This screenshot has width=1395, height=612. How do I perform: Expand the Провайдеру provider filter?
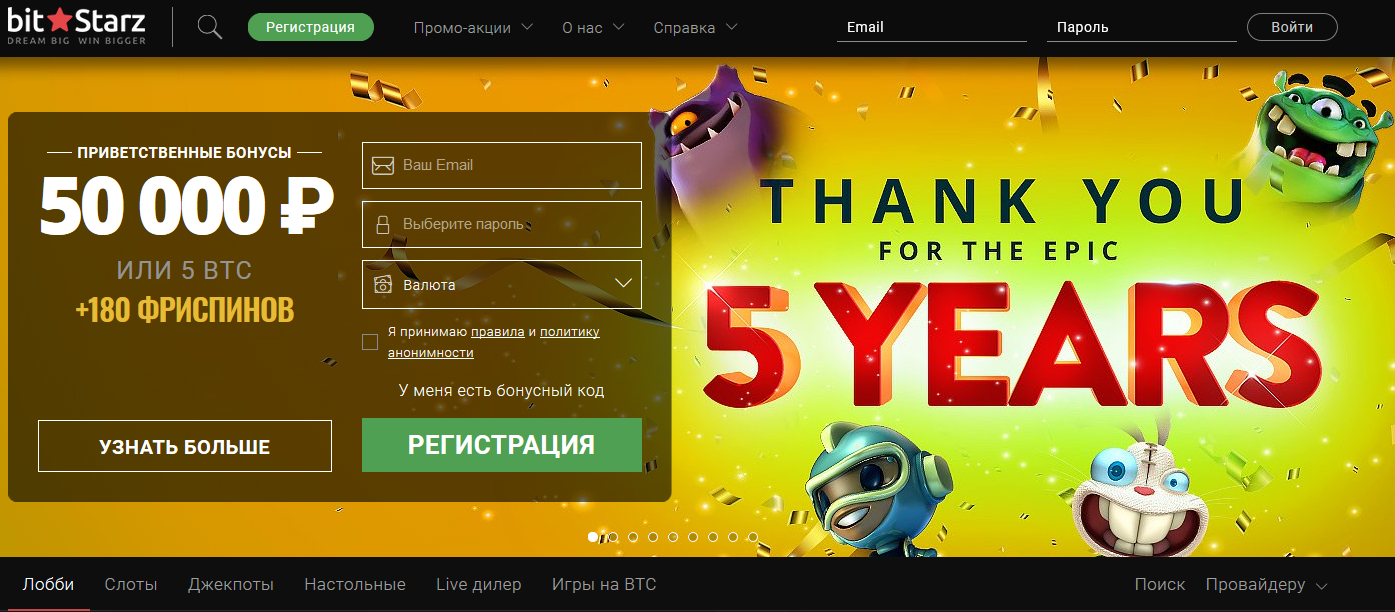pyautogui.click(x=1266, y=584)
